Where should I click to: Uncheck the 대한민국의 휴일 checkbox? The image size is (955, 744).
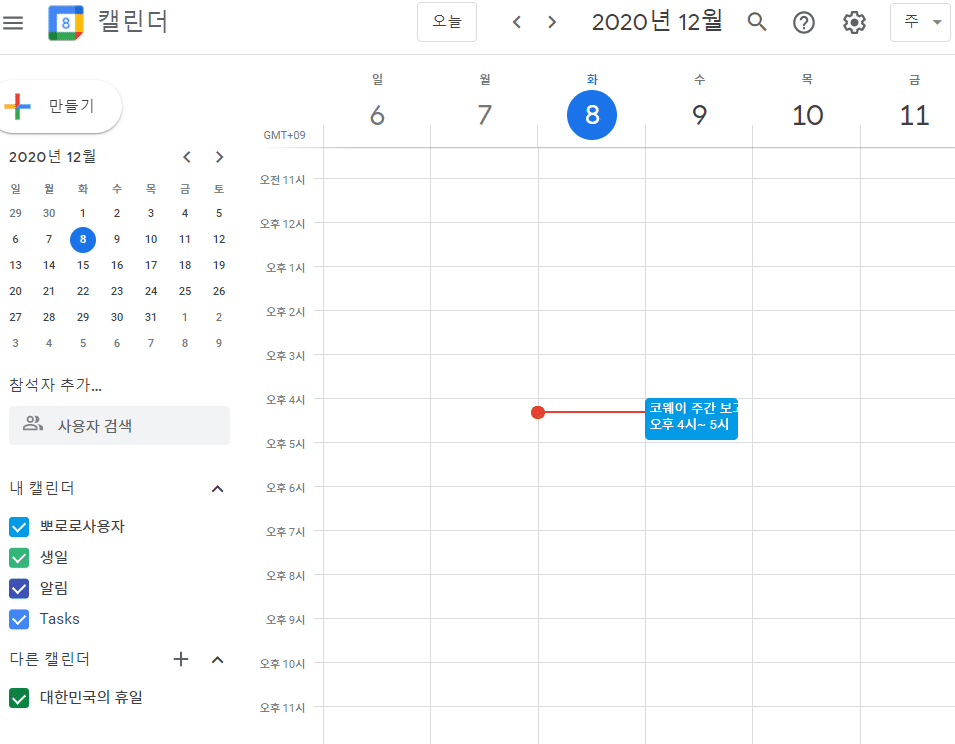click(x=19, y=698)
